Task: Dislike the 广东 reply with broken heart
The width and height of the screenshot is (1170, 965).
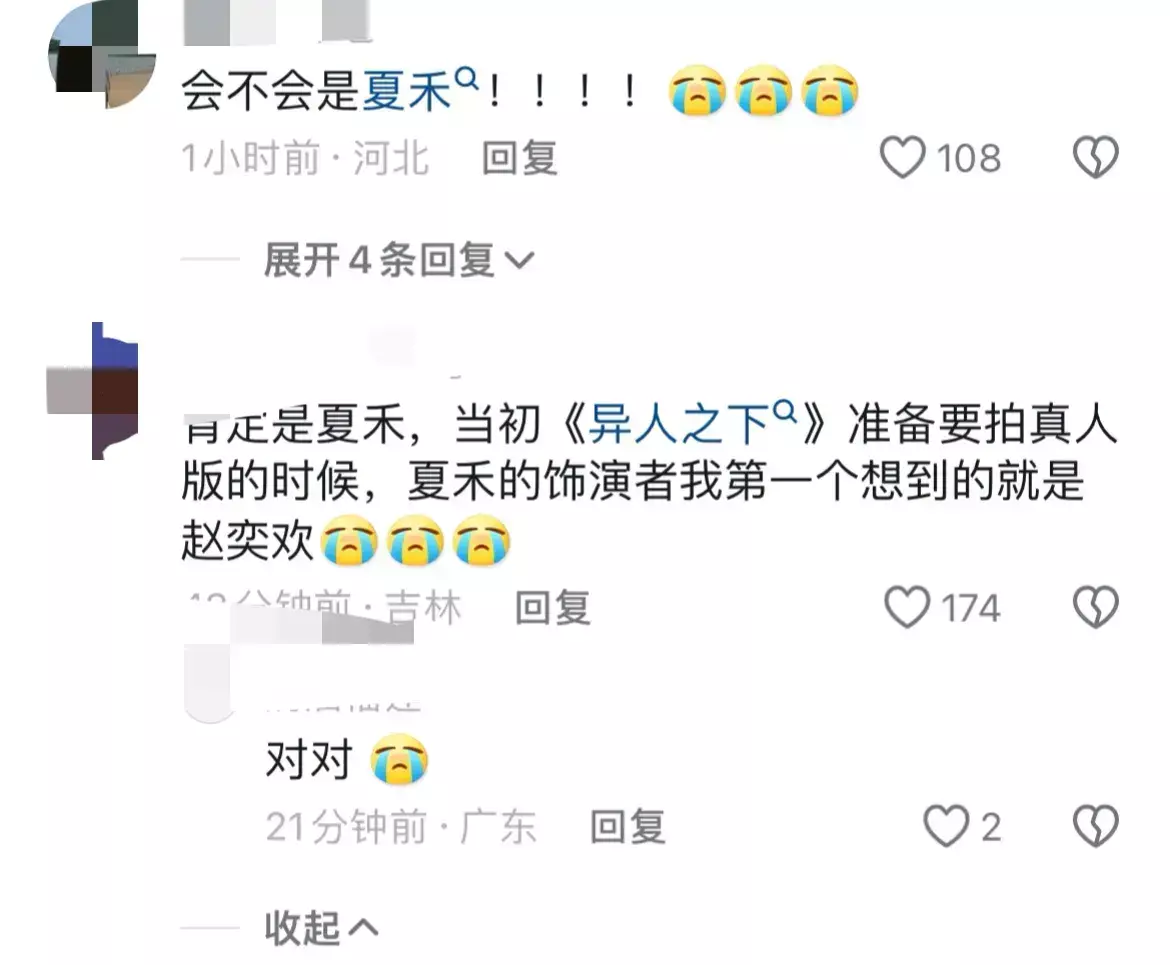Action: point(1095,825)
